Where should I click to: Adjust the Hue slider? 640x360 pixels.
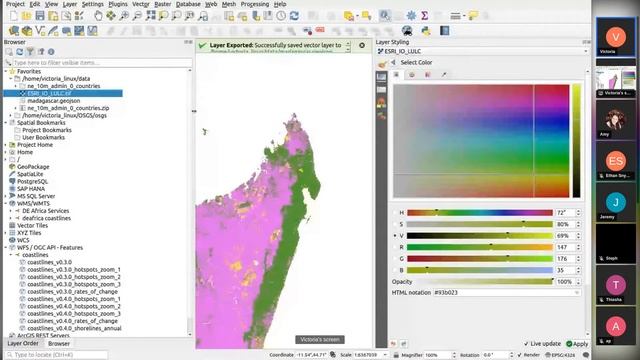pyautogui.click(x=480, y=213)
